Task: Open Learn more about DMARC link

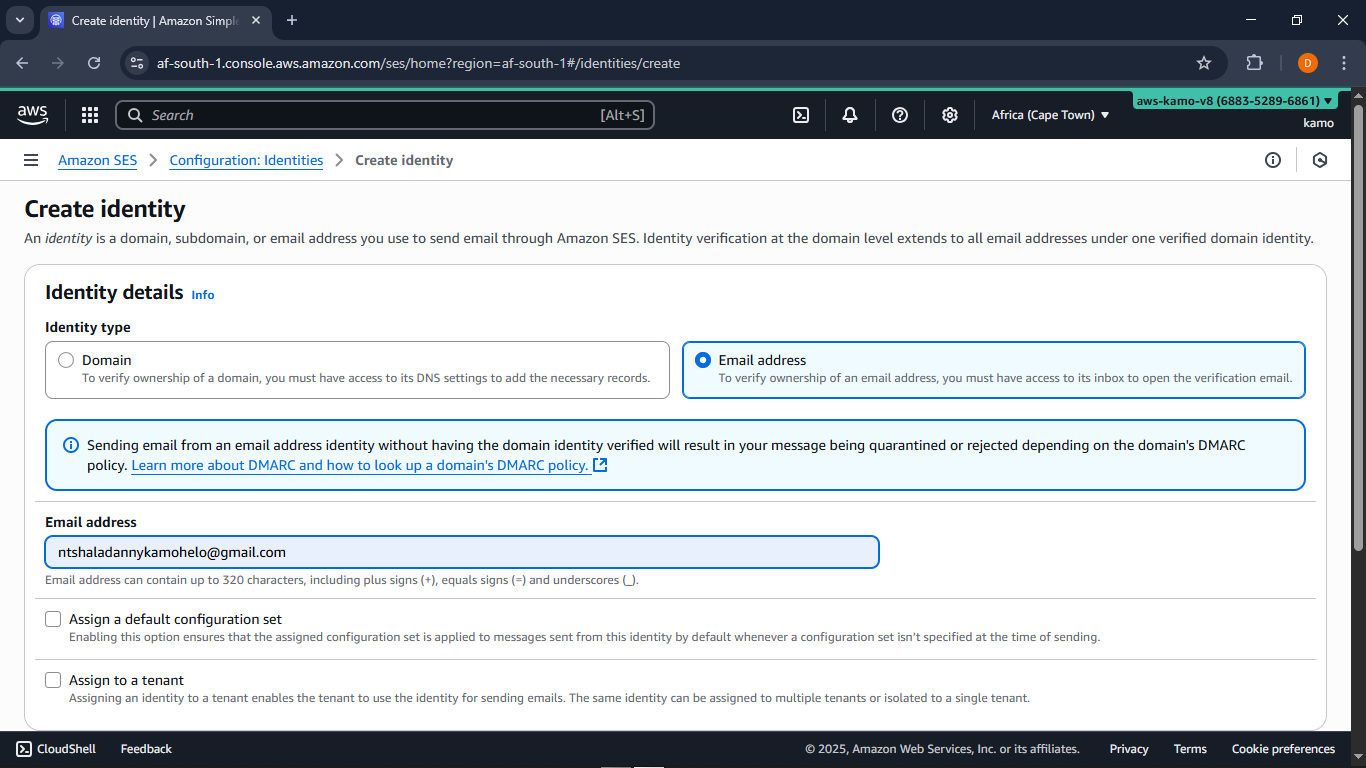Action: point(360,465)
